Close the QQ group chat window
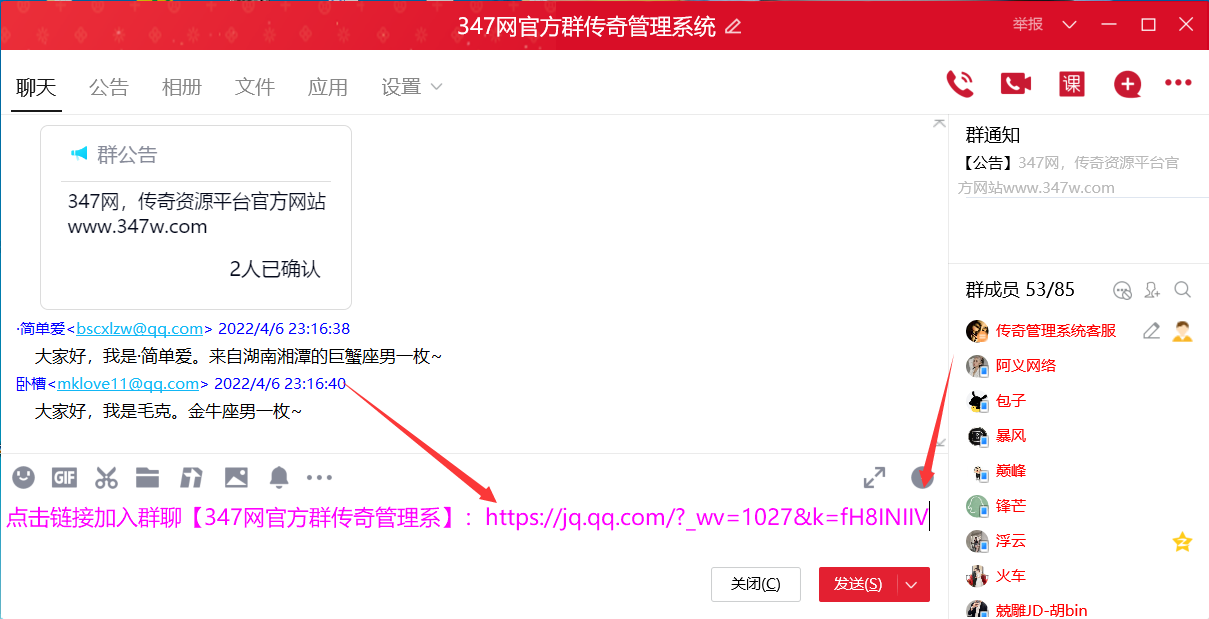This screenshot has width=1209, height=619. pos(1185,25)
